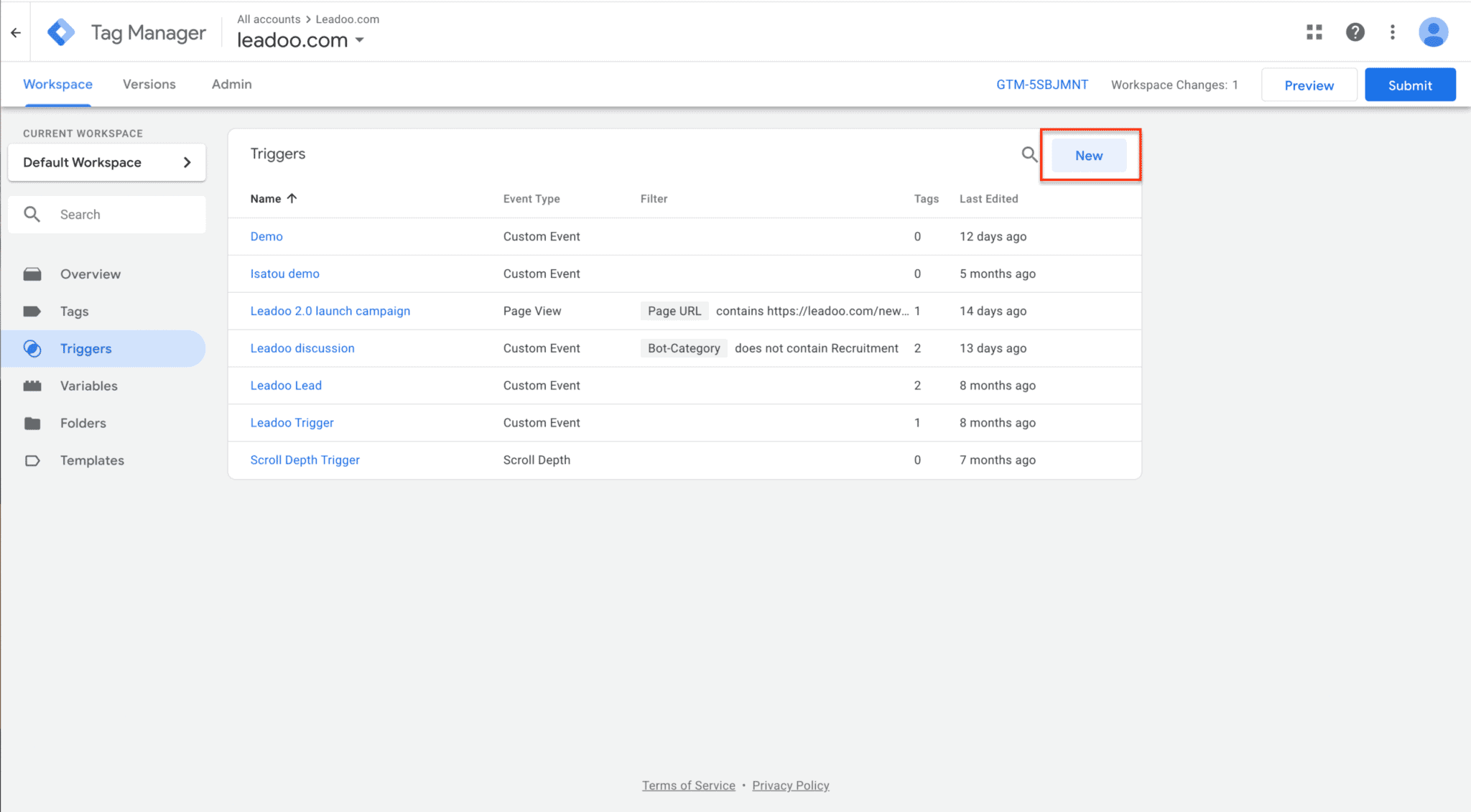Switch to the Admin tab
The width and height of the screenshot is (1471, 812).
click(x=231, y=84)
